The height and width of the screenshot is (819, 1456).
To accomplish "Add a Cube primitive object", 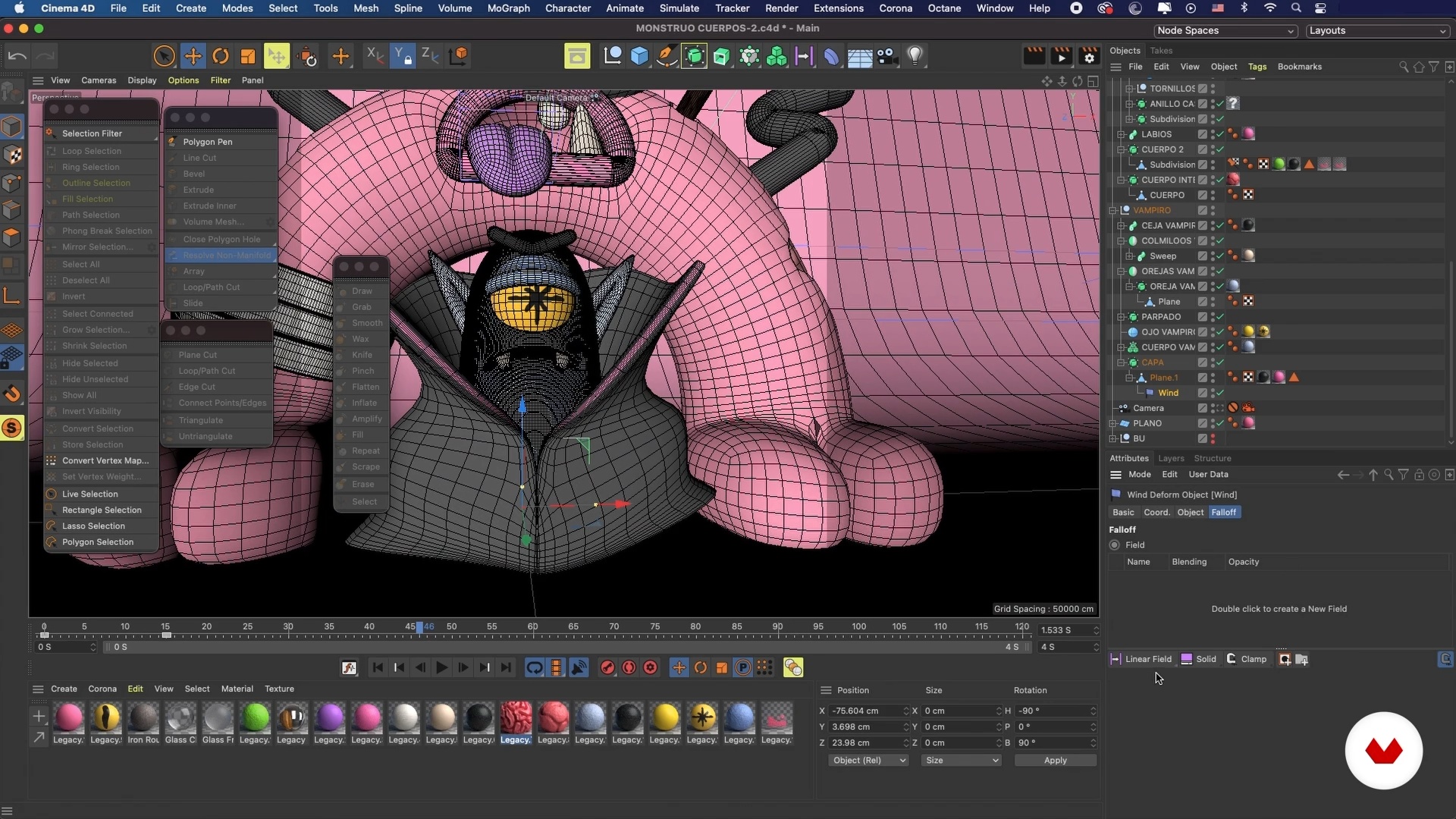I will pyautogui.click(x=640, y=56).
